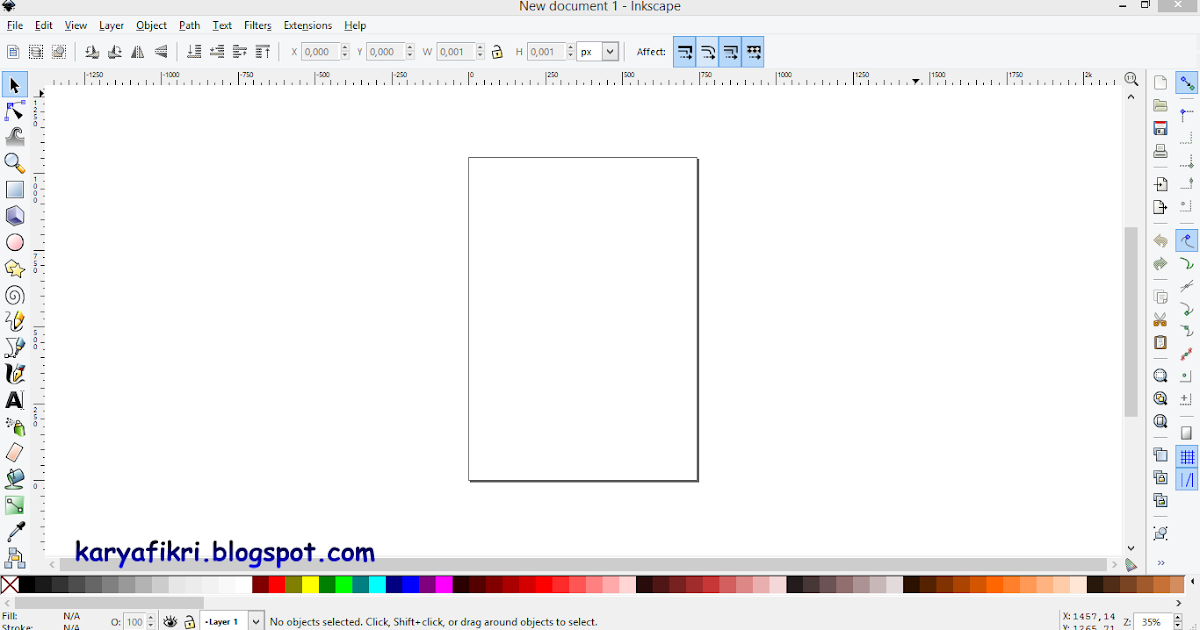Select the Dropper color picker tool
The image size is (1200, 630).
(15, 532)
